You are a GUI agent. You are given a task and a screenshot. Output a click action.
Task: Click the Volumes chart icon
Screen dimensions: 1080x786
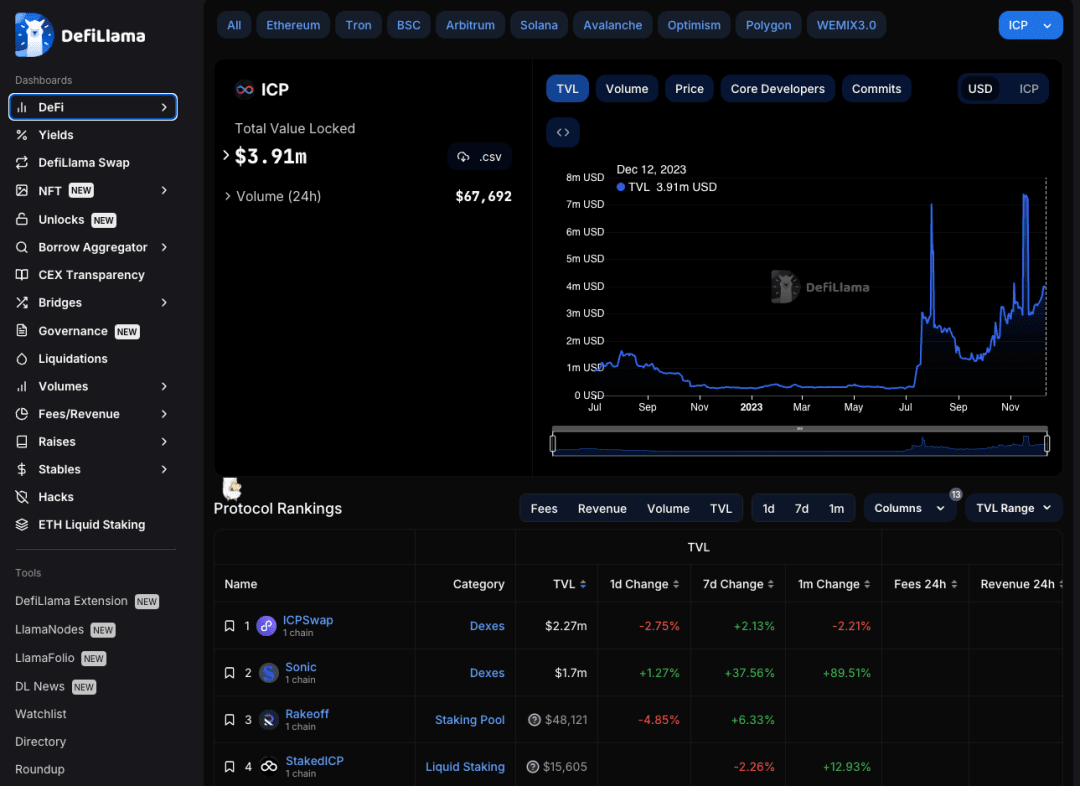pyautogui.click(x=22, y=386)
